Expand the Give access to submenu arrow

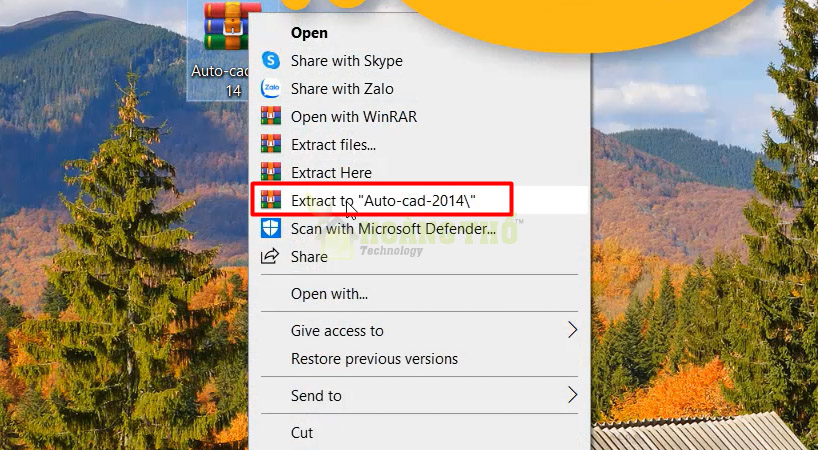(x=572, y=330)
